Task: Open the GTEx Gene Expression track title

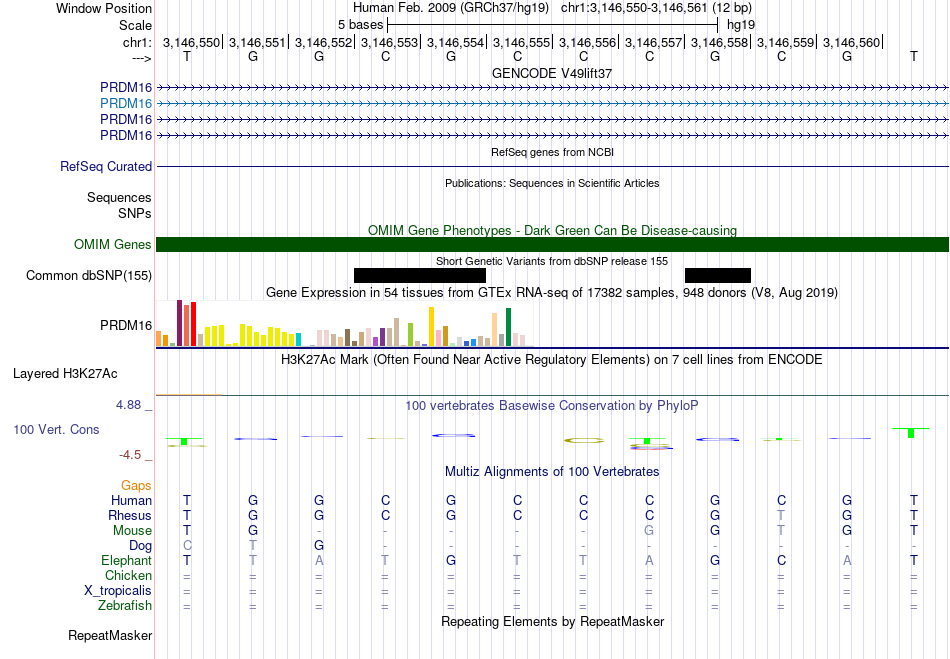Action: [x=552, y=293]
